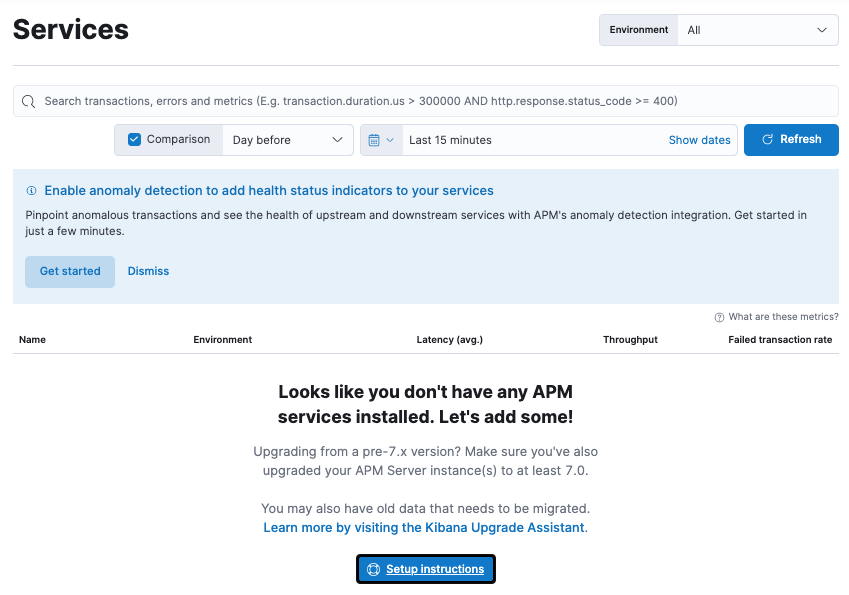Expand the date quick-select chevron
Image resolution: width=849 pixels, height=595 pixels.
point(390,140)
